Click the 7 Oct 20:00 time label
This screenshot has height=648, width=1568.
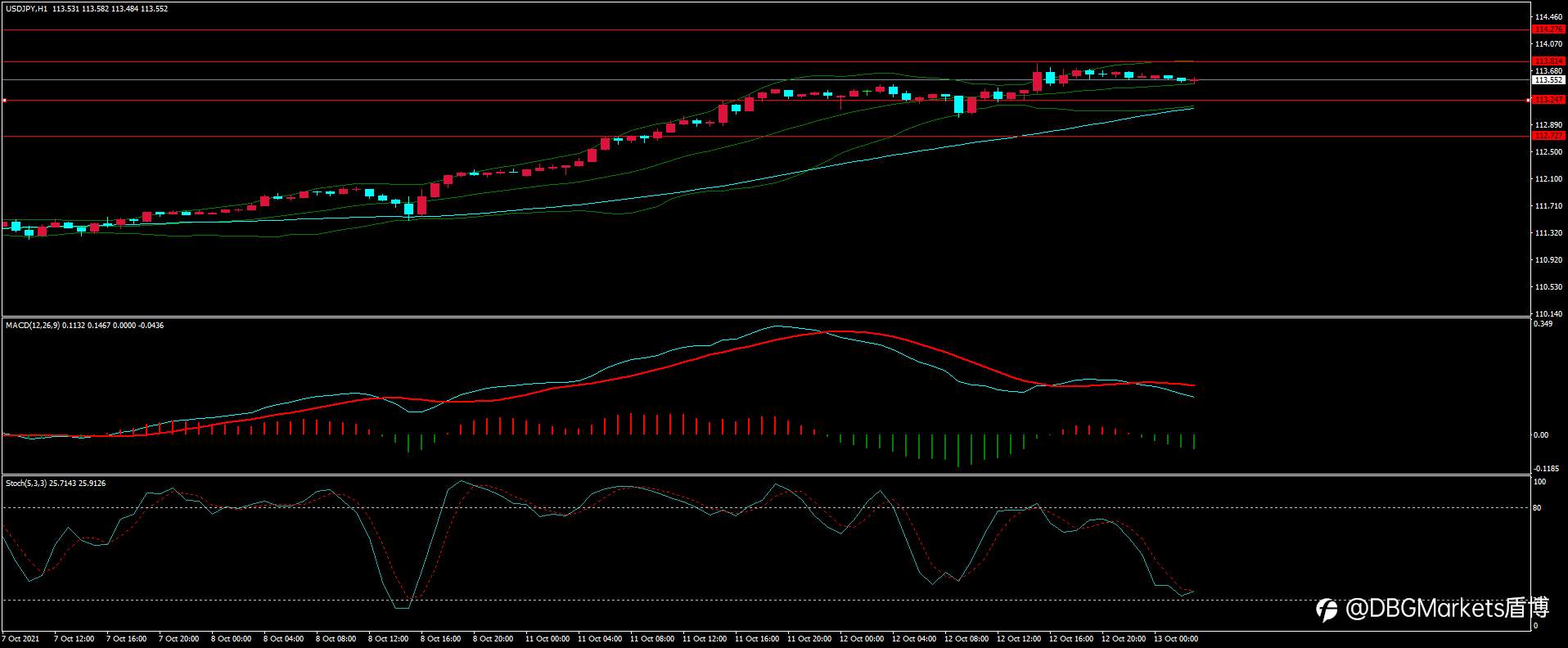(x=179, y=639)
